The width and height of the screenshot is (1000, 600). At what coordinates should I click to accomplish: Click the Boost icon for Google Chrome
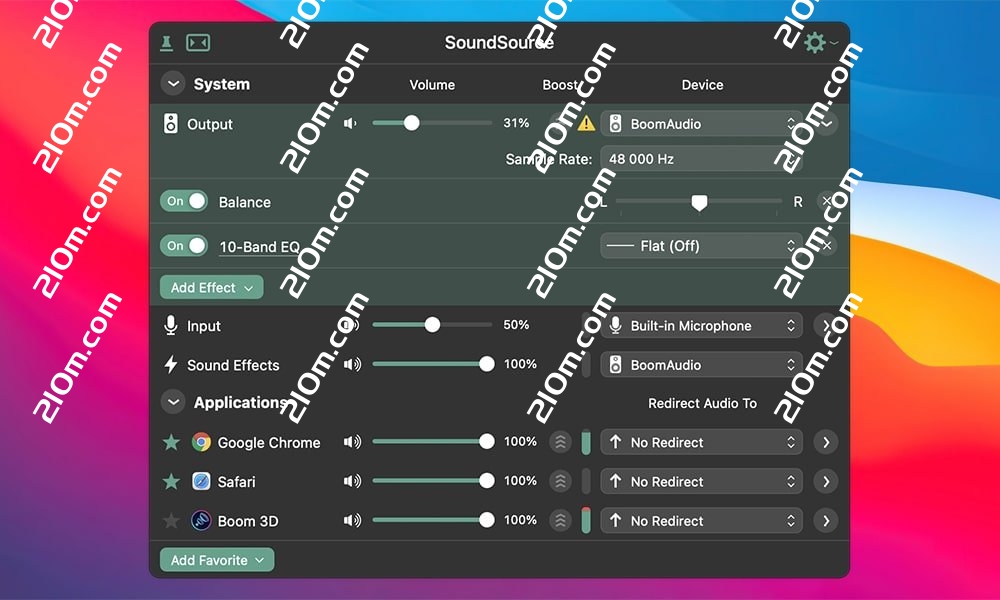tap(561, 442)
